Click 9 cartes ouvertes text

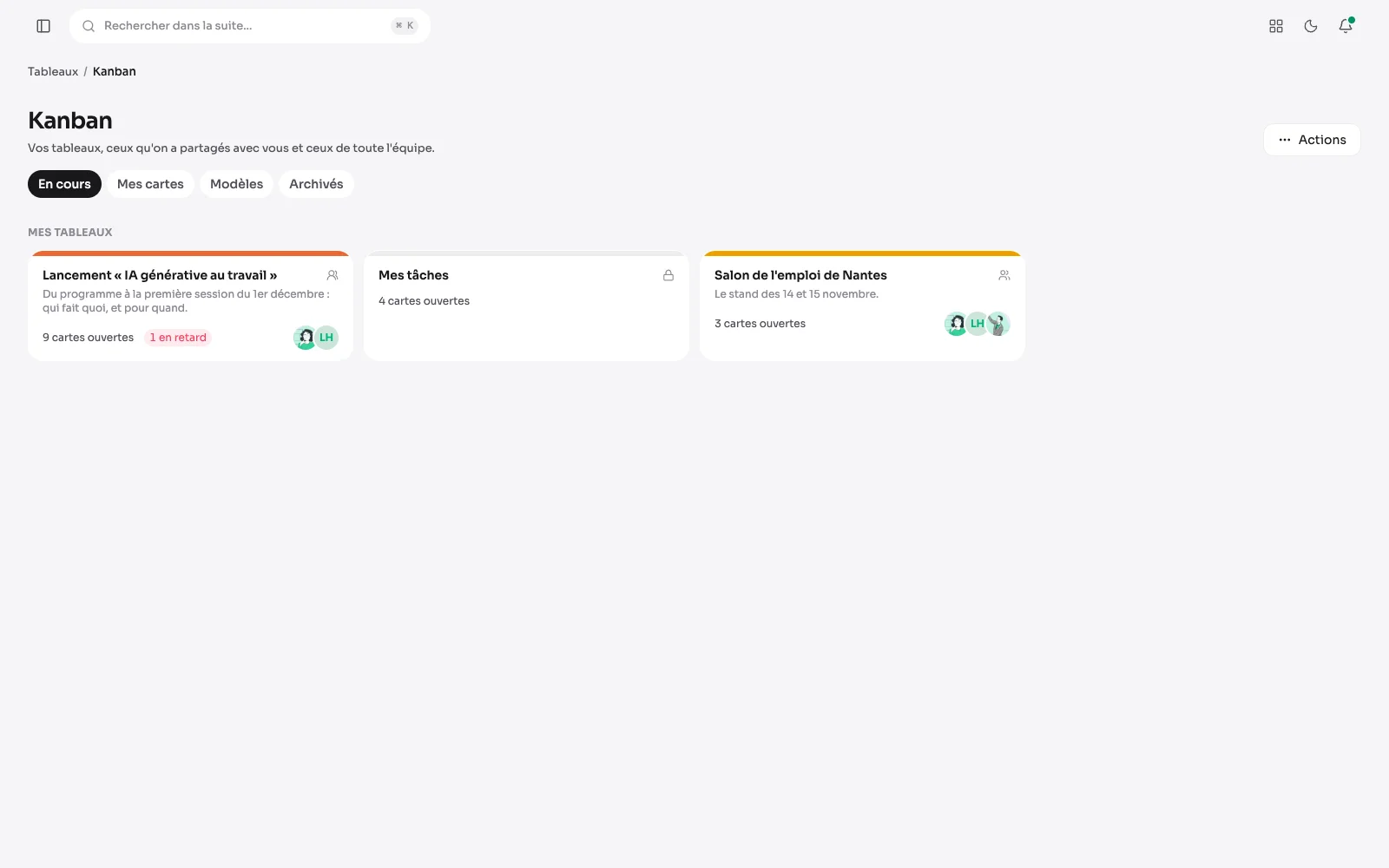[88, 338]
